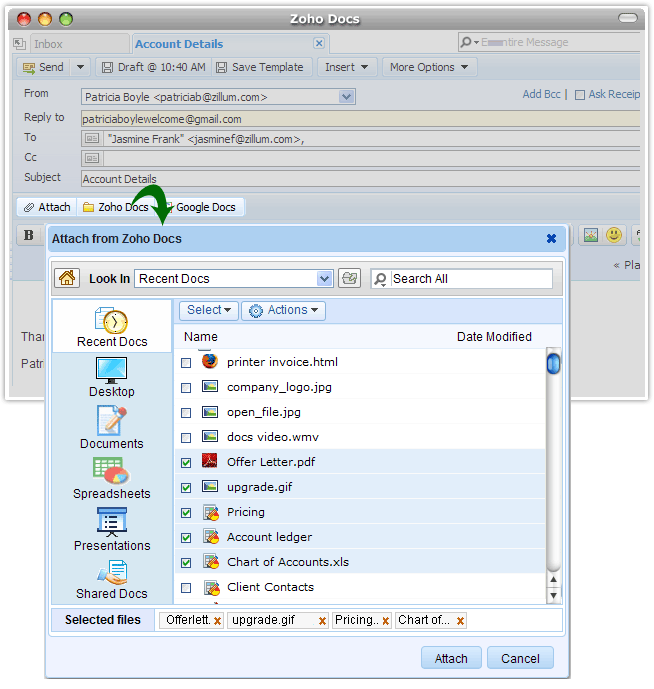The image size is (654, 689).
Task: Uncheck the Offer Letter.pdf checkbox
Action: click(x=186, y=463)
